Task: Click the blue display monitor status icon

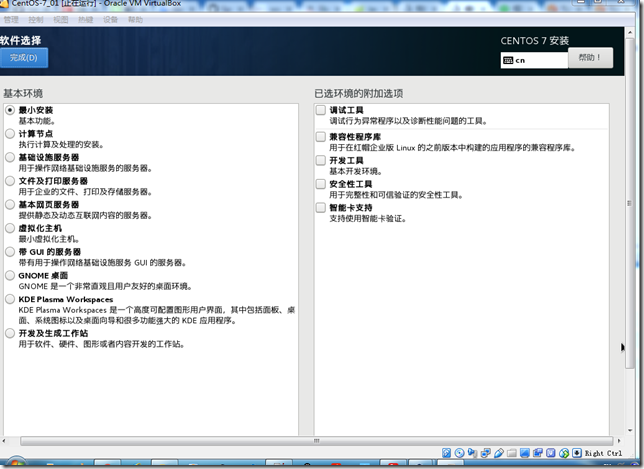Action: 525,453
